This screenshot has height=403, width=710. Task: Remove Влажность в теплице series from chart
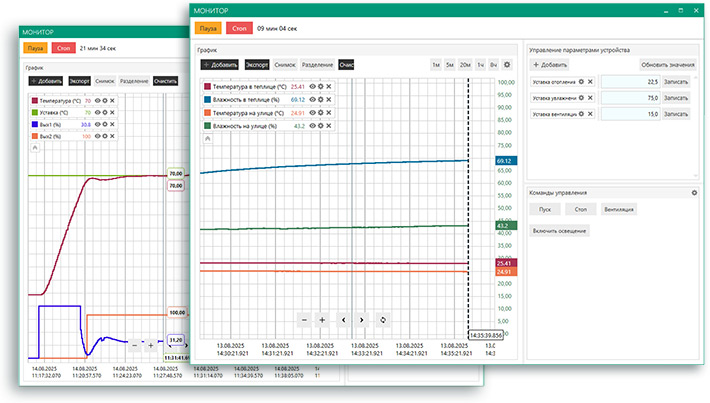pos(329,100)
